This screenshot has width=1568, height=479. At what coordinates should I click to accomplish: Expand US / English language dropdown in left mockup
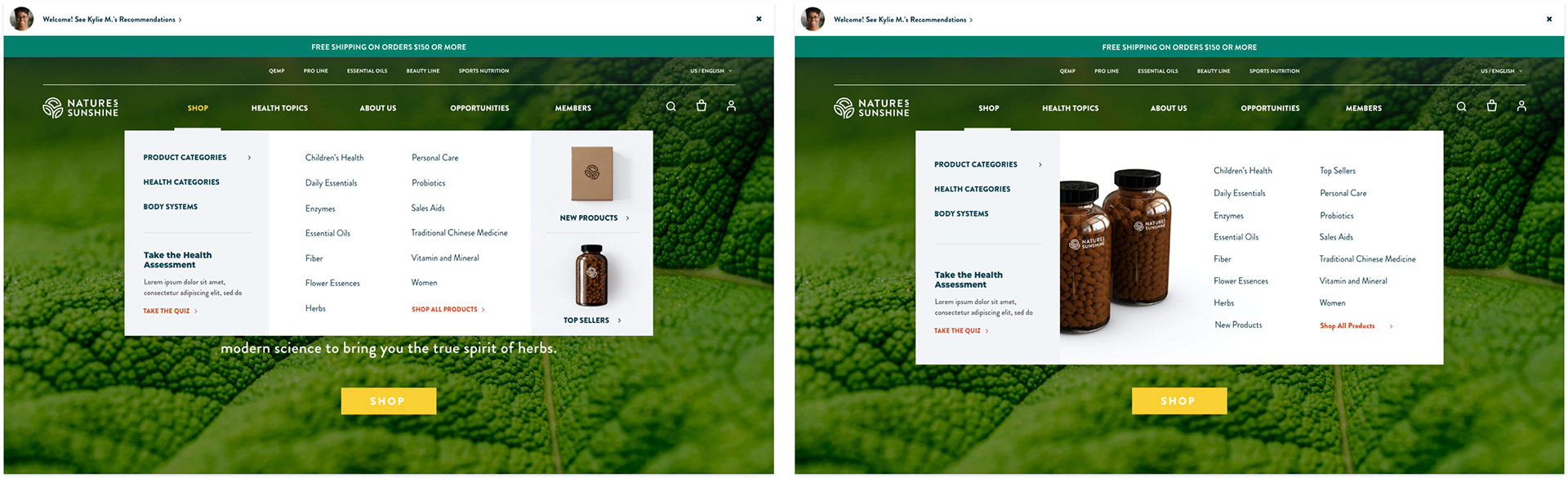click(x=710, y=71)
